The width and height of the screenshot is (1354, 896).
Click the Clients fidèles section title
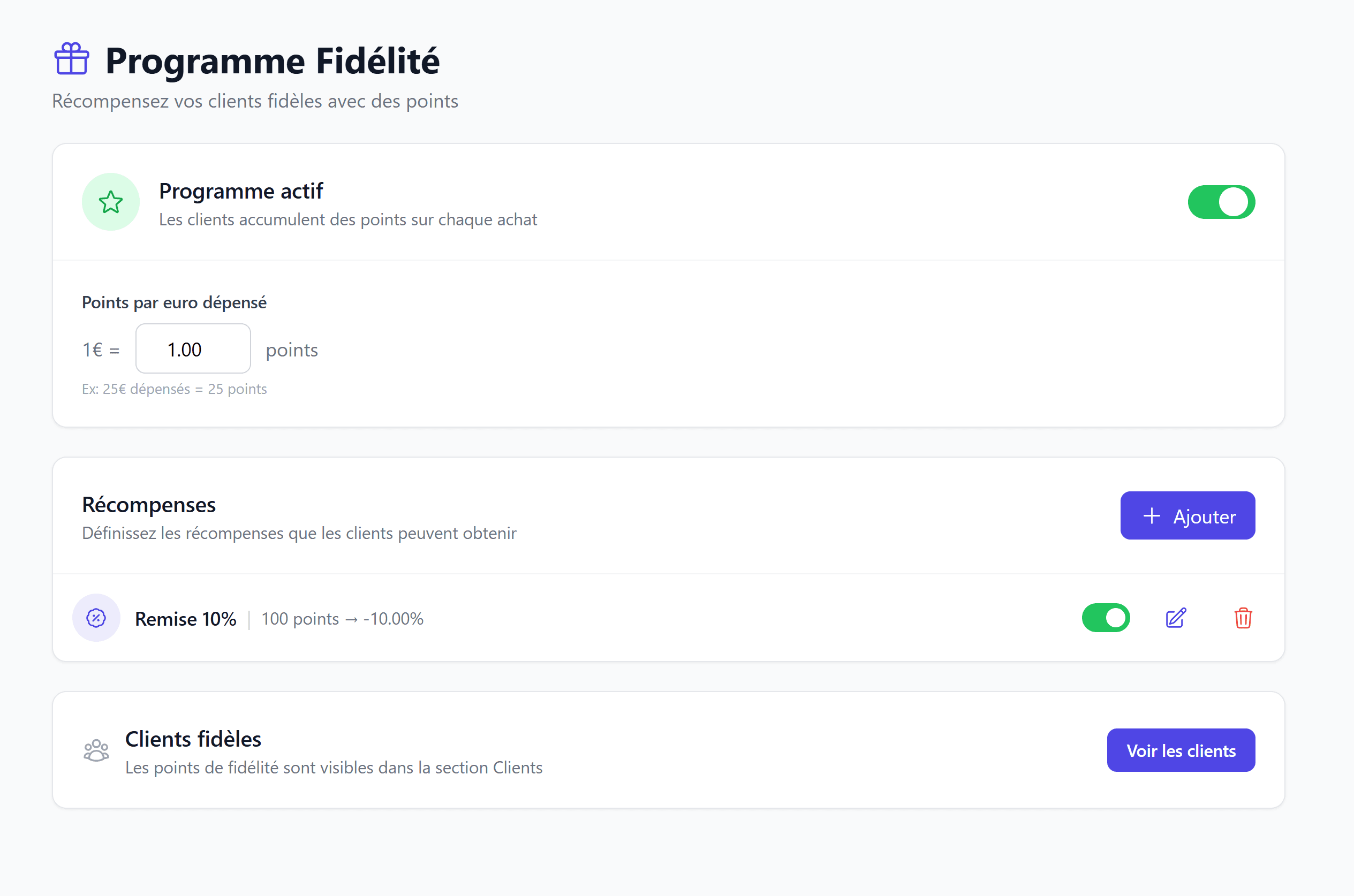[193, 738]
